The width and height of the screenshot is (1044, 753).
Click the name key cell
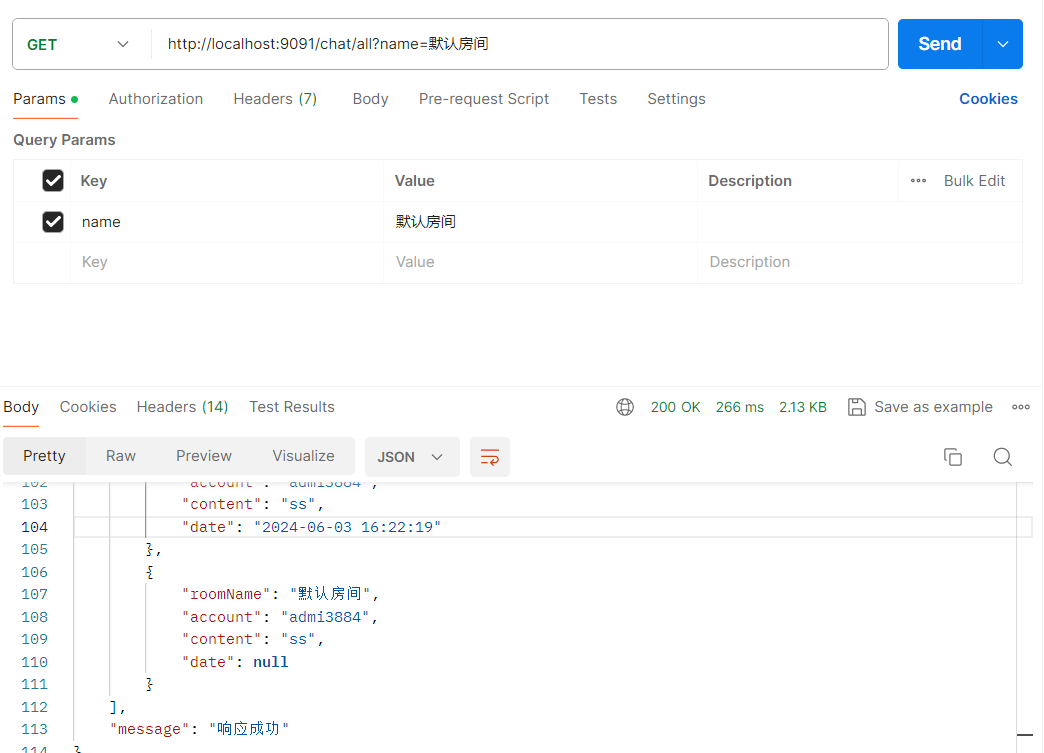(x=226, y=222)
